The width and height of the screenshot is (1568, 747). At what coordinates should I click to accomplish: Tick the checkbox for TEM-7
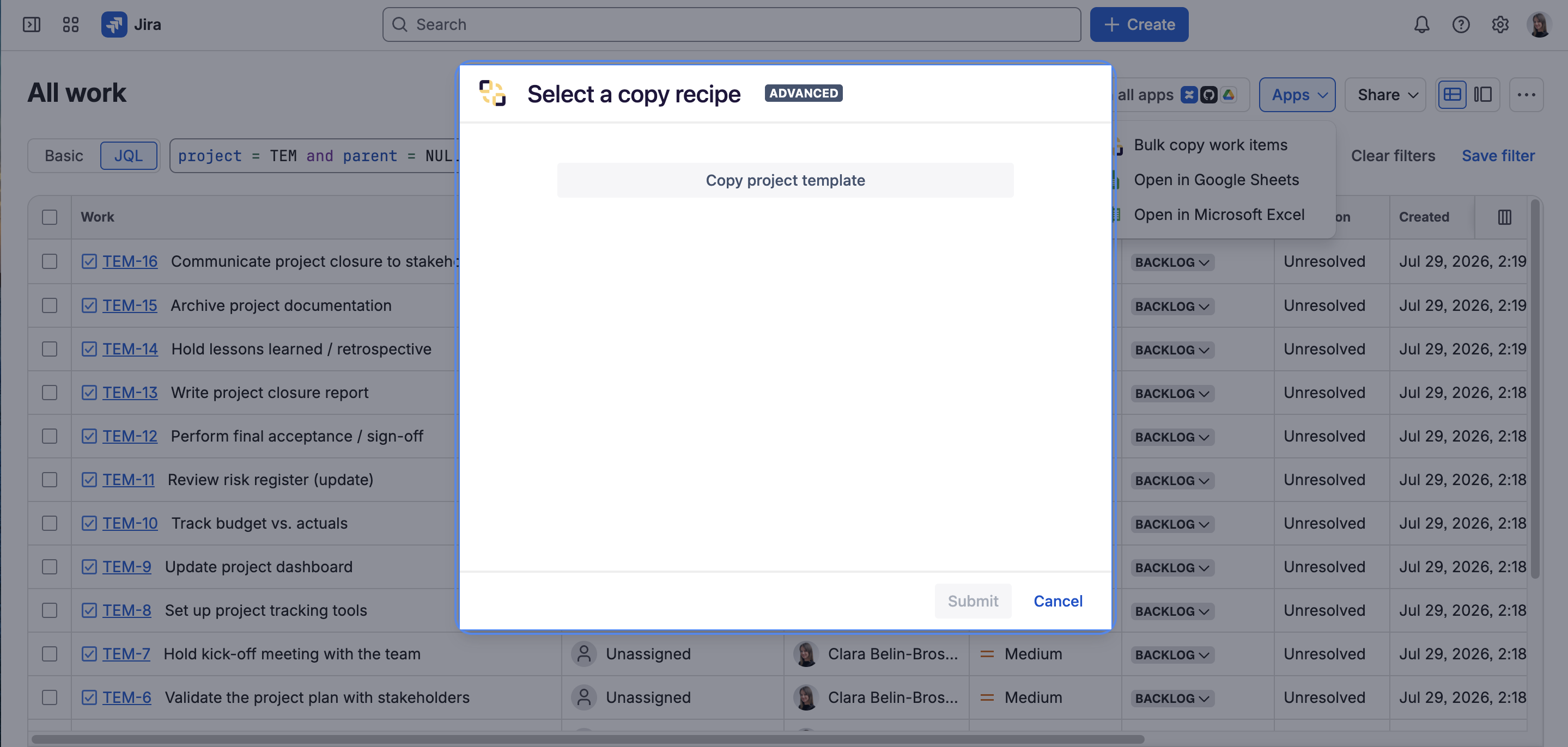click(x=50, y=654)
